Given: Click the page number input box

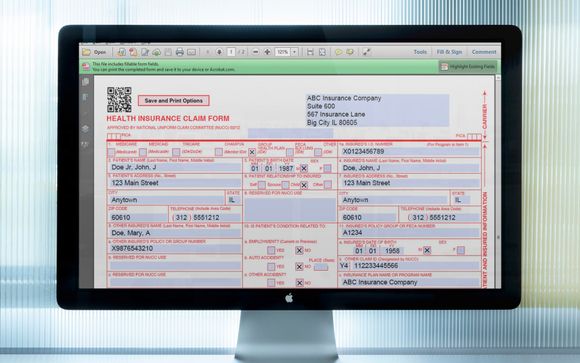Looking at the screenshot, I should [231, 52].
